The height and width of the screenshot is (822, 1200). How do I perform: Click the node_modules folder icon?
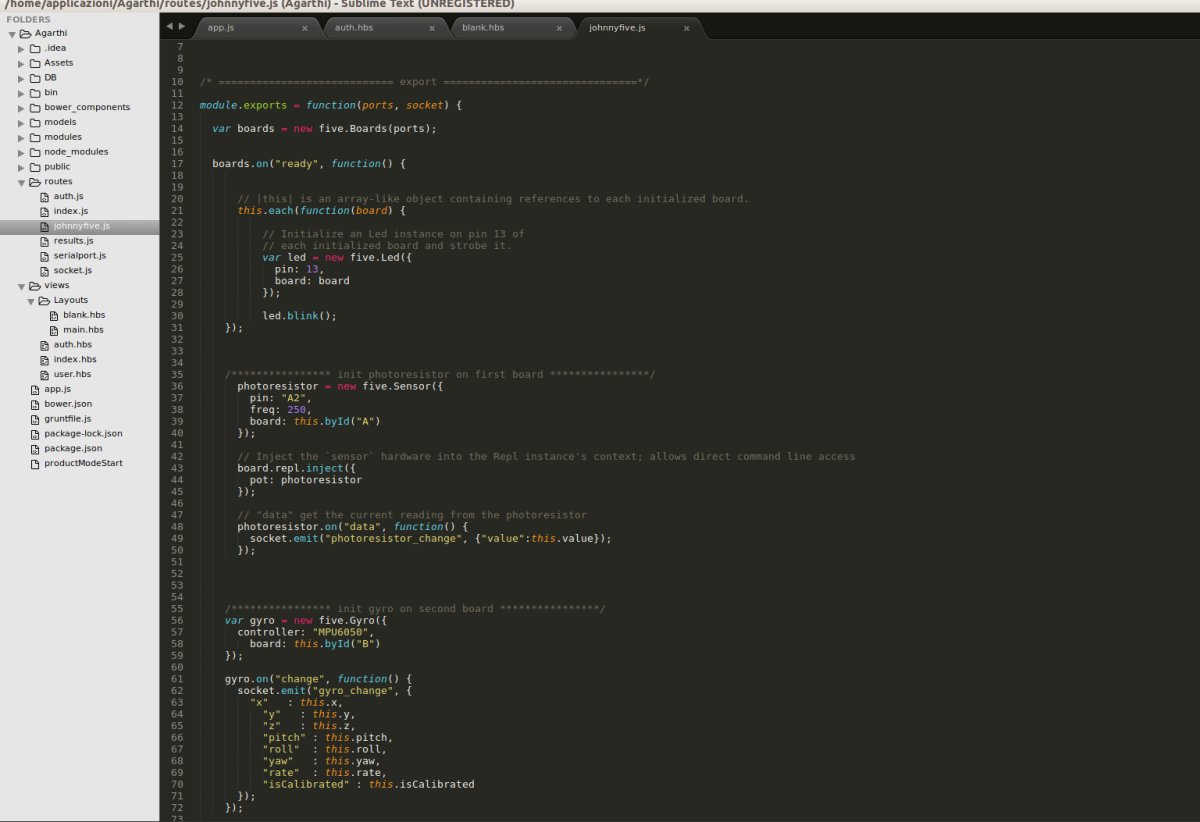click(x=35, y=152)
